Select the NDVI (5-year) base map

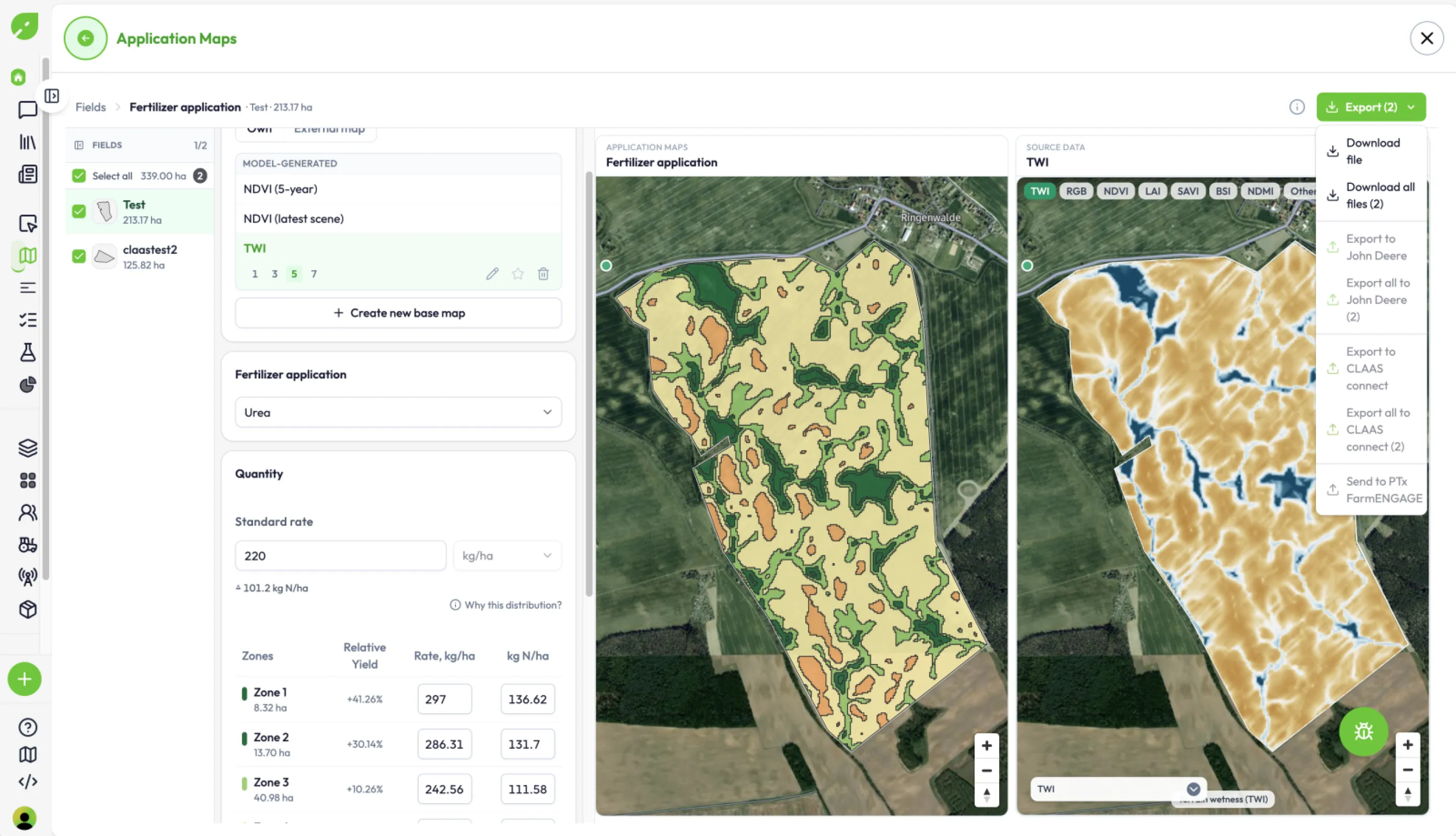click(398, 189)
